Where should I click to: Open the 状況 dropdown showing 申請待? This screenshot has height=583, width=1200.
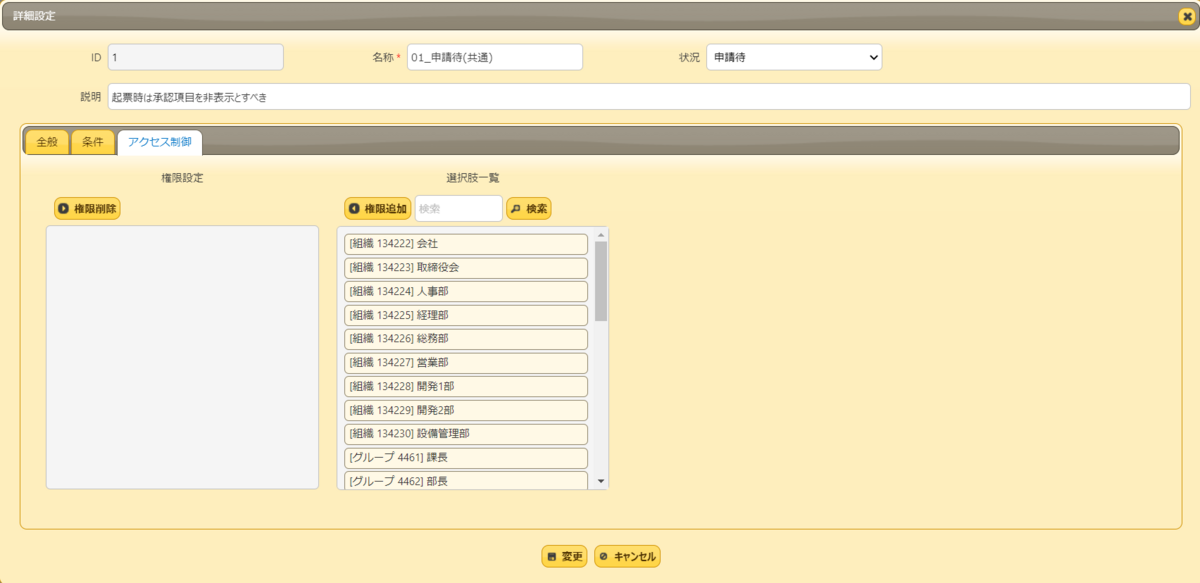[x=794, y=57]
